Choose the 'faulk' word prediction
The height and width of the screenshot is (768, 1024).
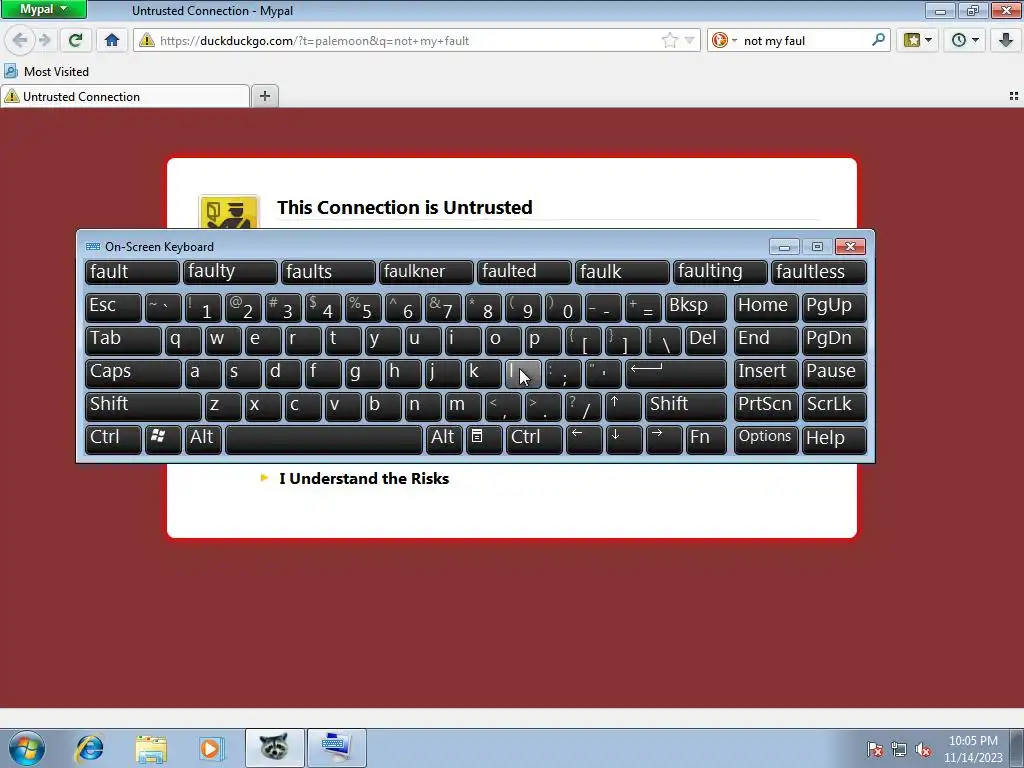pos(622,272)
